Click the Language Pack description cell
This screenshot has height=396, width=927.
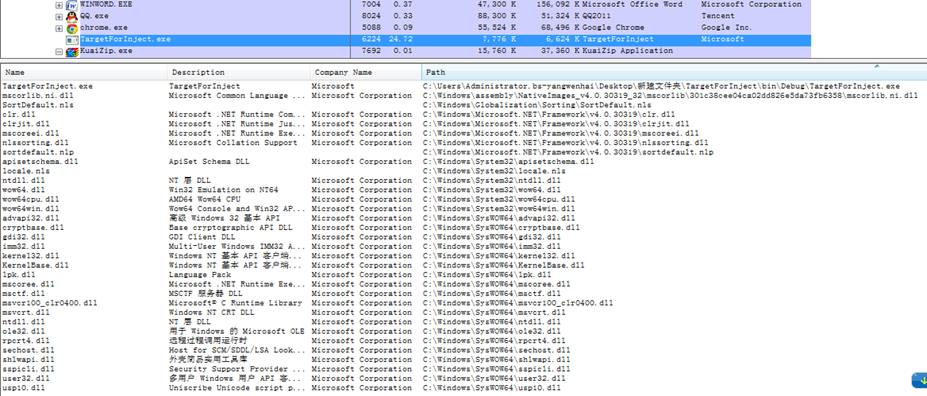(200, 275)
